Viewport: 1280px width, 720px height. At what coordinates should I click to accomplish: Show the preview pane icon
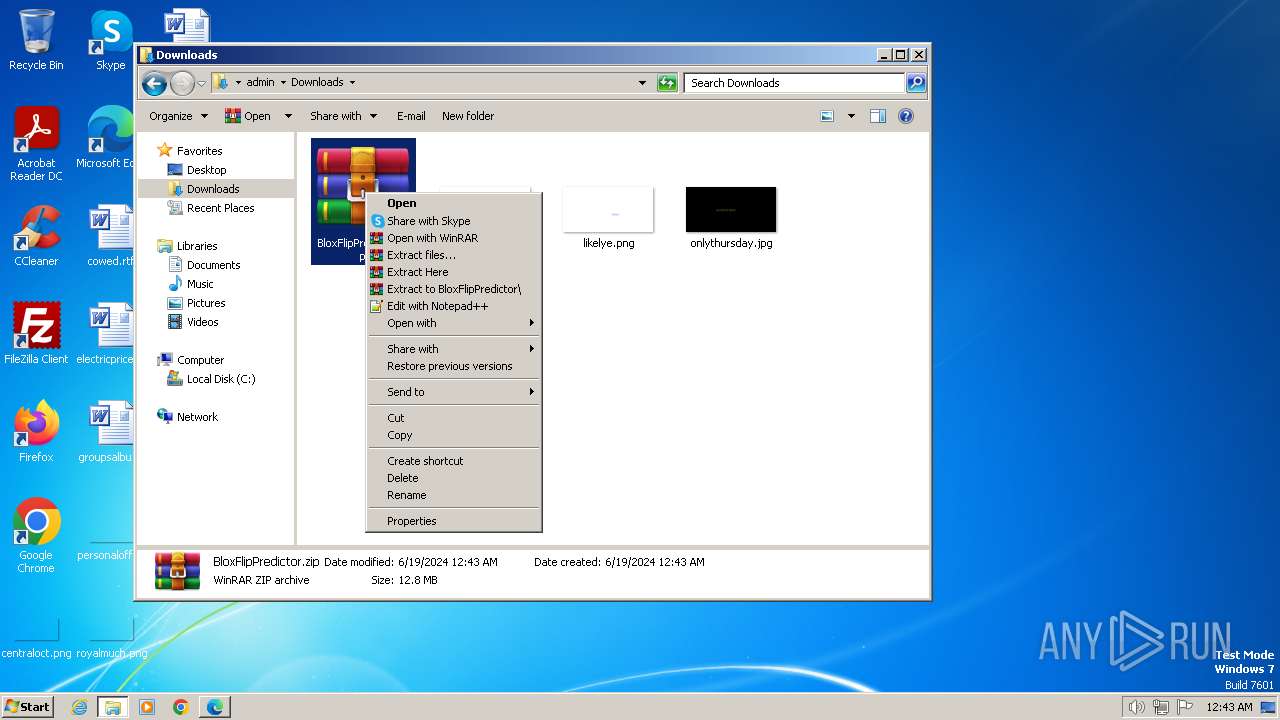[877, 116]
